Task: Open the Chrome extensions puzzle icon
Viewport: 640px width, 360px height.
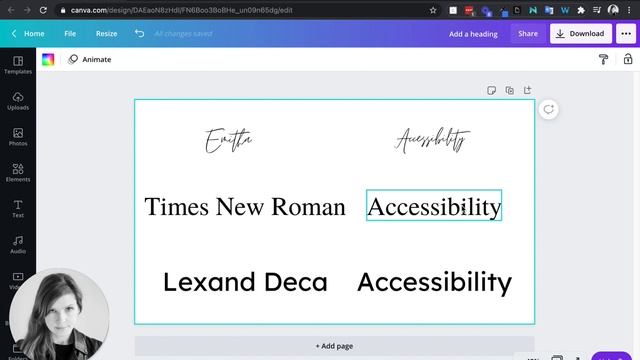Action: pyautogui.click(x=580, y=10)
